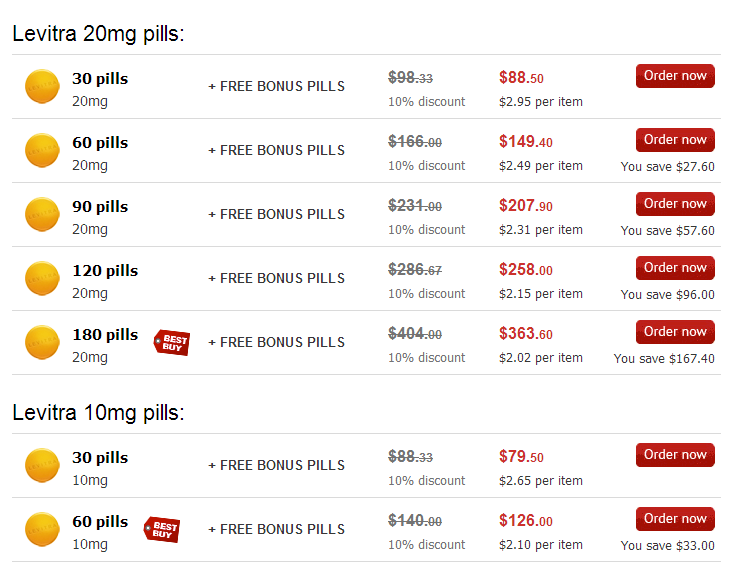Click the 120 pills package title
Screen dimensions: 735x565
tap(105, 271)
